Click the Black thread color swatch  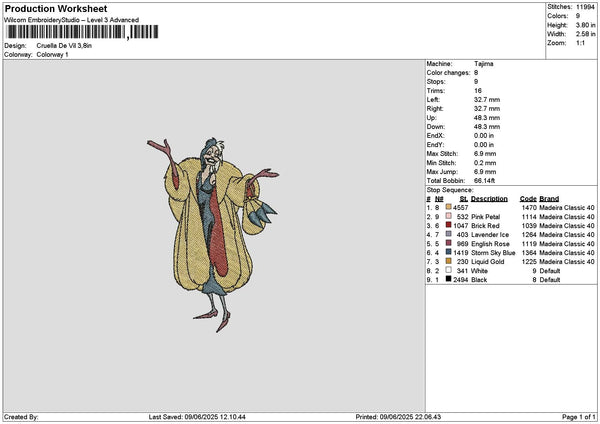[449, 279]
